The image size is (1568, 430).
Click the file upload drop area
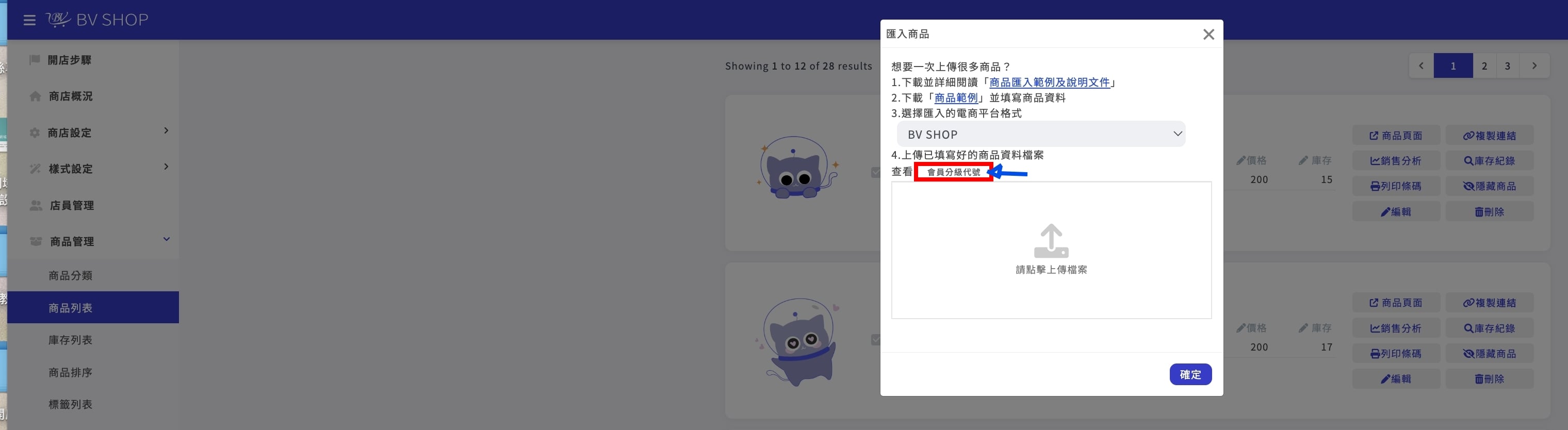(x=1051, y=250)
